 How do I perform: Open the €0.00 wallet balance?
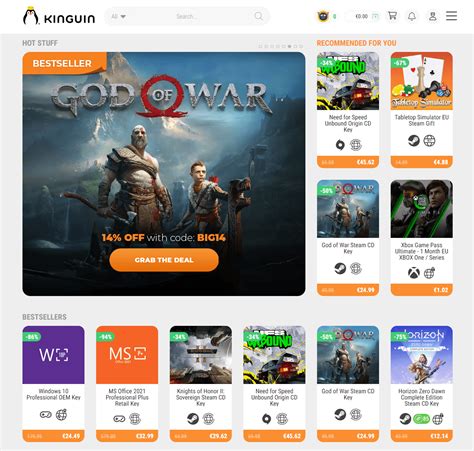coord(361,16)
